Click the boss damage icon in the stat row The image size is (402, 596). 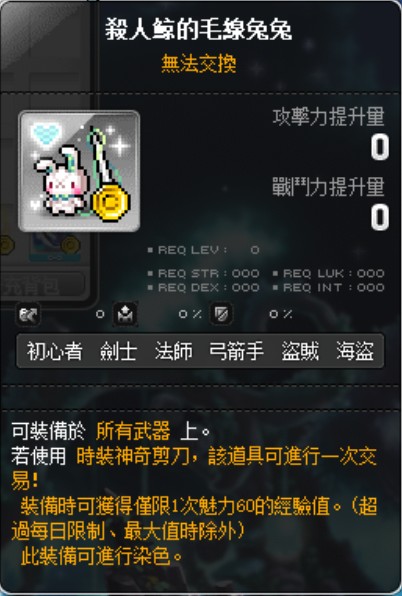[x=125, y=314]
